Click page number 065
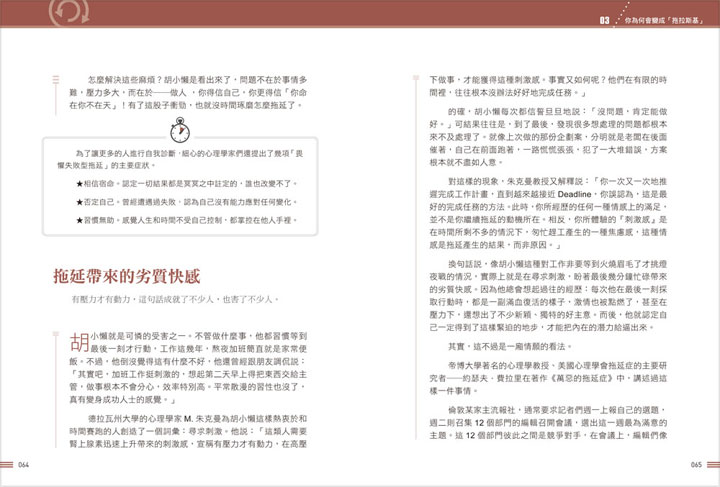This screenshot has height=487, width=720. [696, 465]
